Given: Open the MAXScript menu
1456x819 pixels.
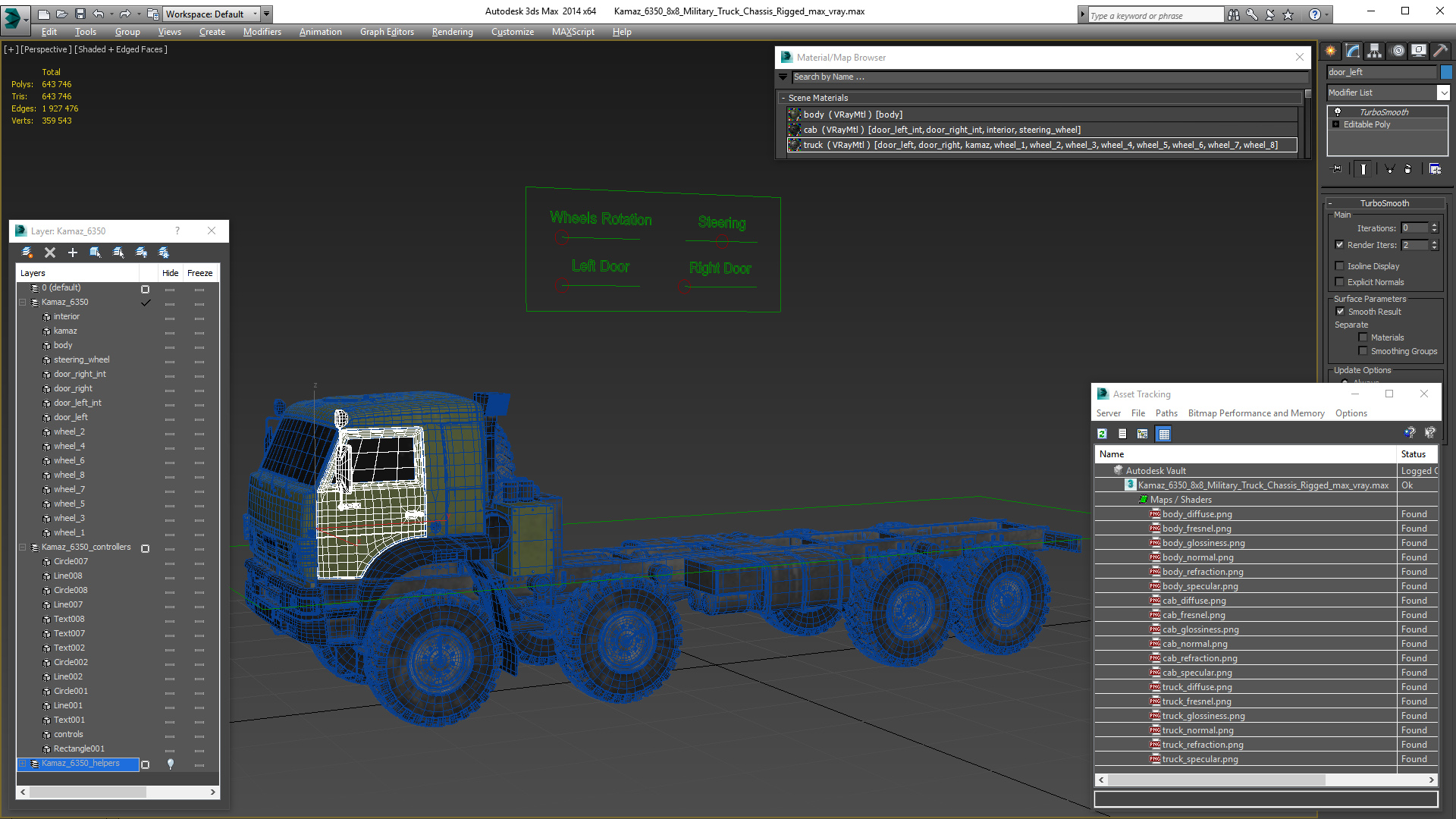Looking at the screenshot, I should point(573,32).
